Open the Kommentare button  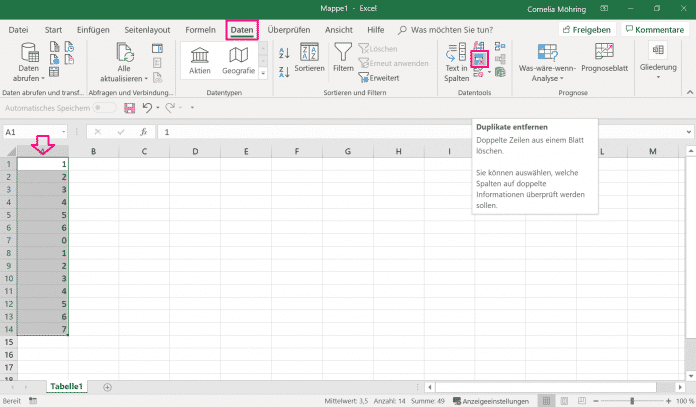tap(654, 31)
